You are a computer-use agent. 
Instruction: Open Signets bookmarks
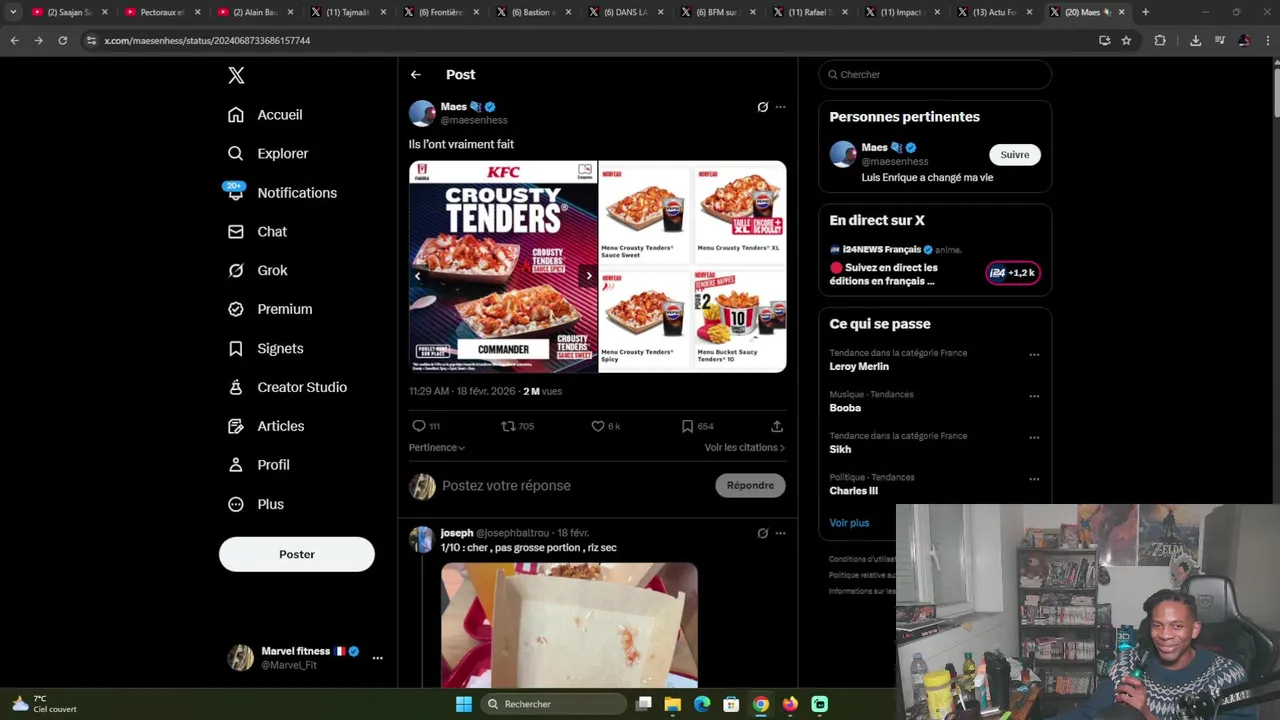click(x=265, y=349)
